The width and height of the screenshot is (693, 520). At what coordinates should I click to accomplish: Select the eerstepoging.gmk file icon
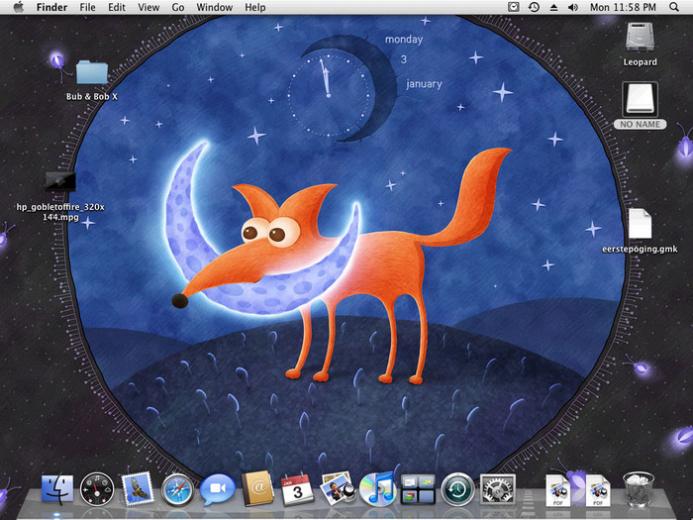(640, 224)
